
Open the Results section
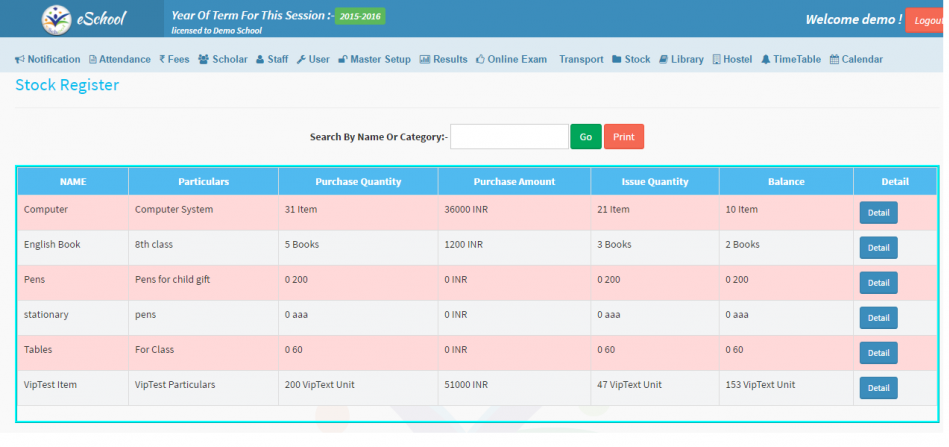click(x=443, y=60)
